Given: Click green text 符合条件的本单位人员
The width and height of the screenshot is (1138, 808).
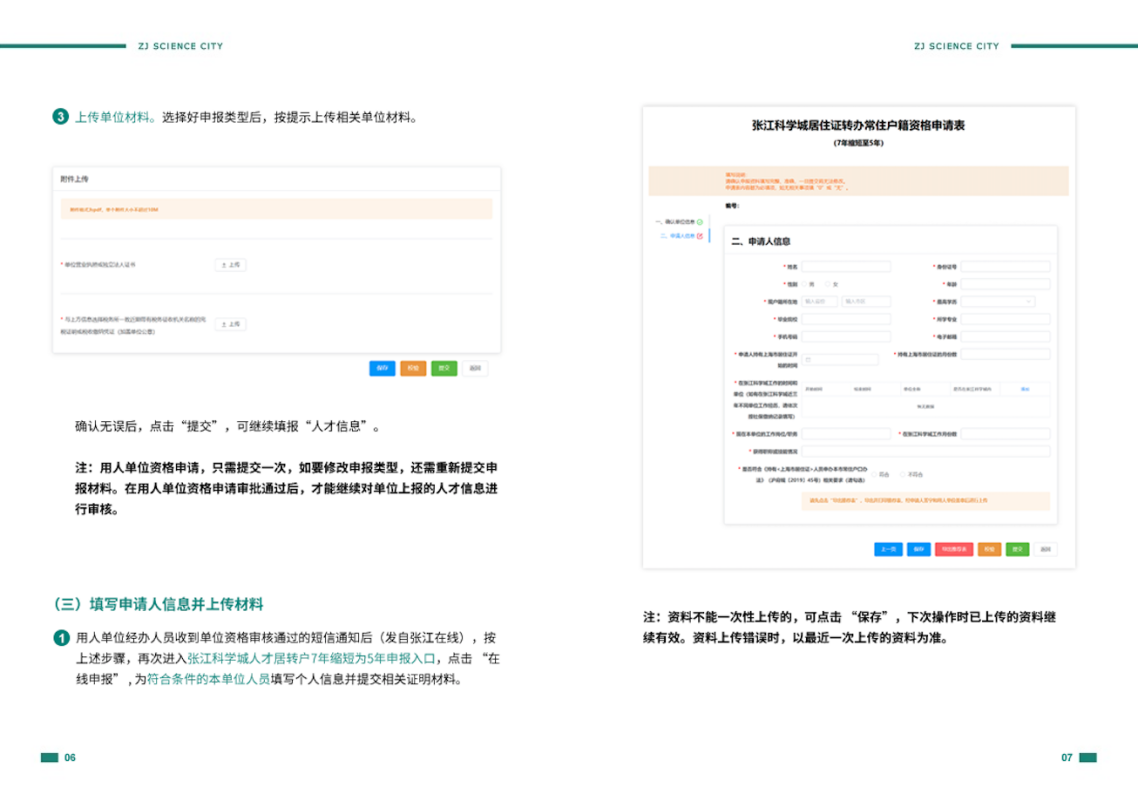Looking at the screenshot, I should click(208, 680).
